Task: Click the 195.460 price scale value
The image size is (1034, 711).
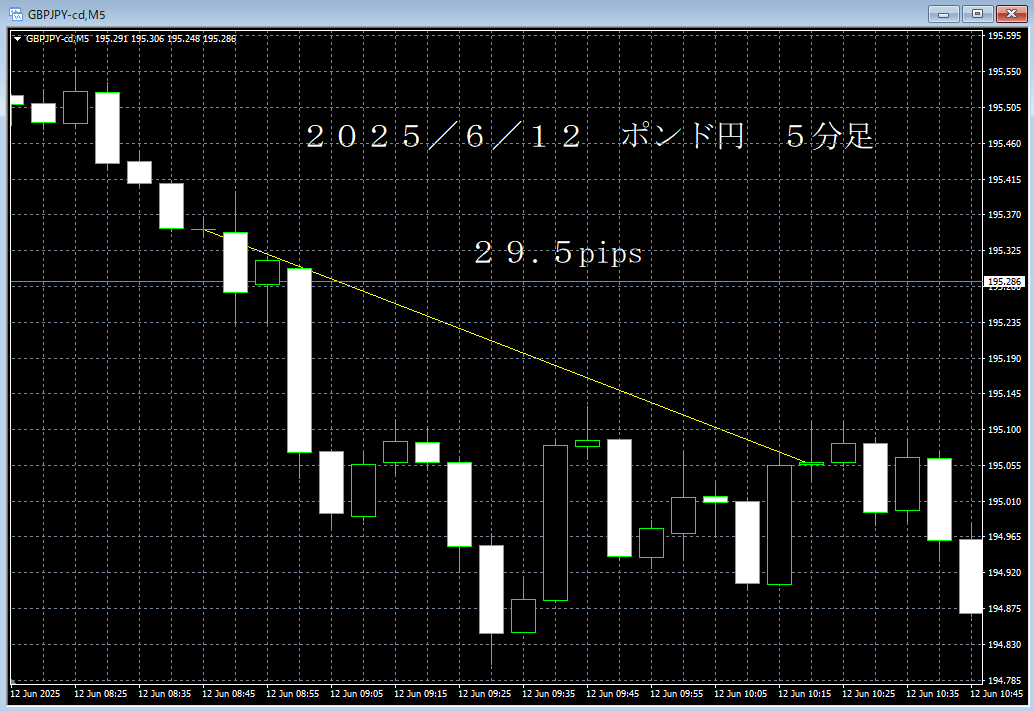Action: [1004, 143]
